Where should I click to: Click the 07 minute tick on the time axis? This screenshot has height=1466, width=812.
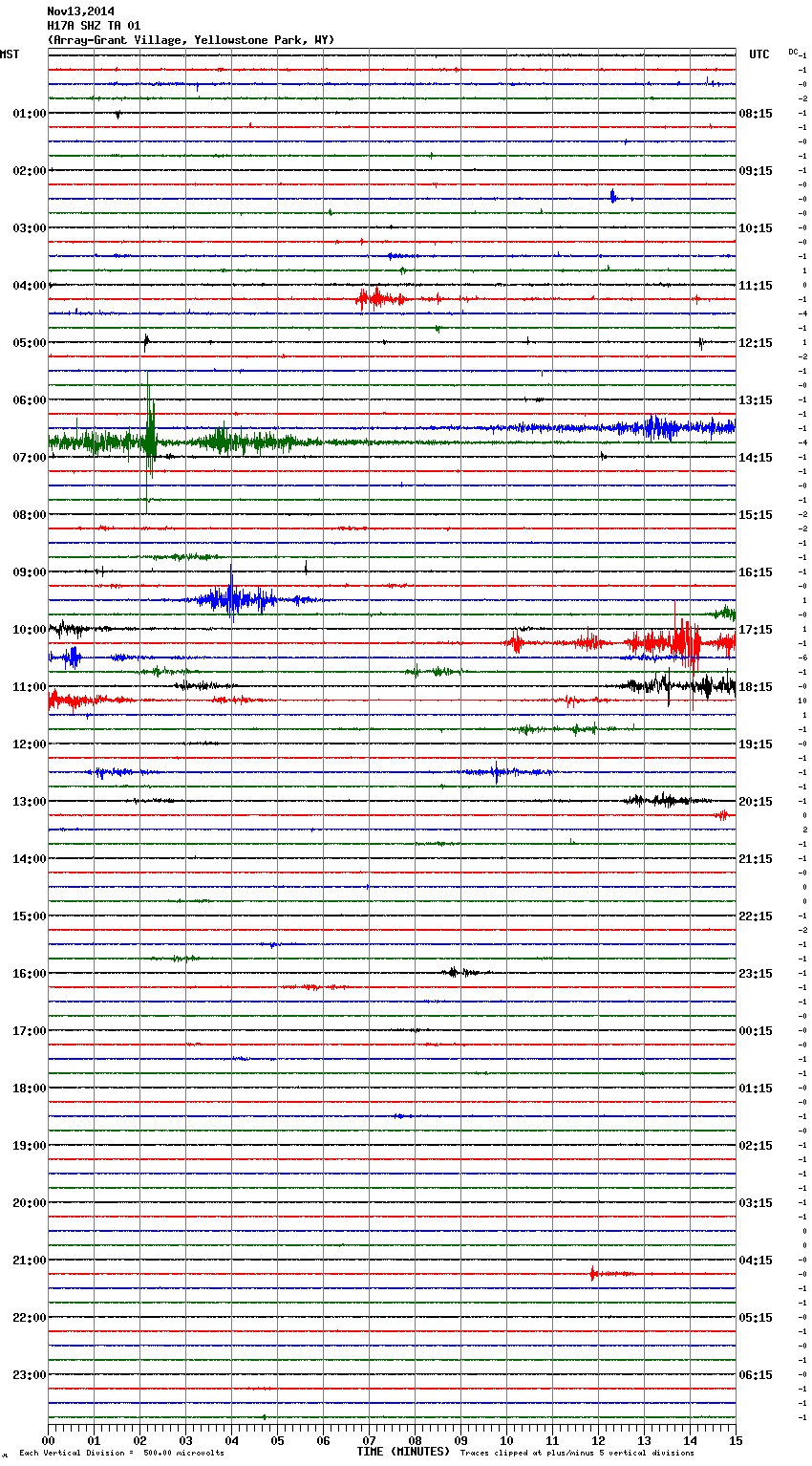369,1440
